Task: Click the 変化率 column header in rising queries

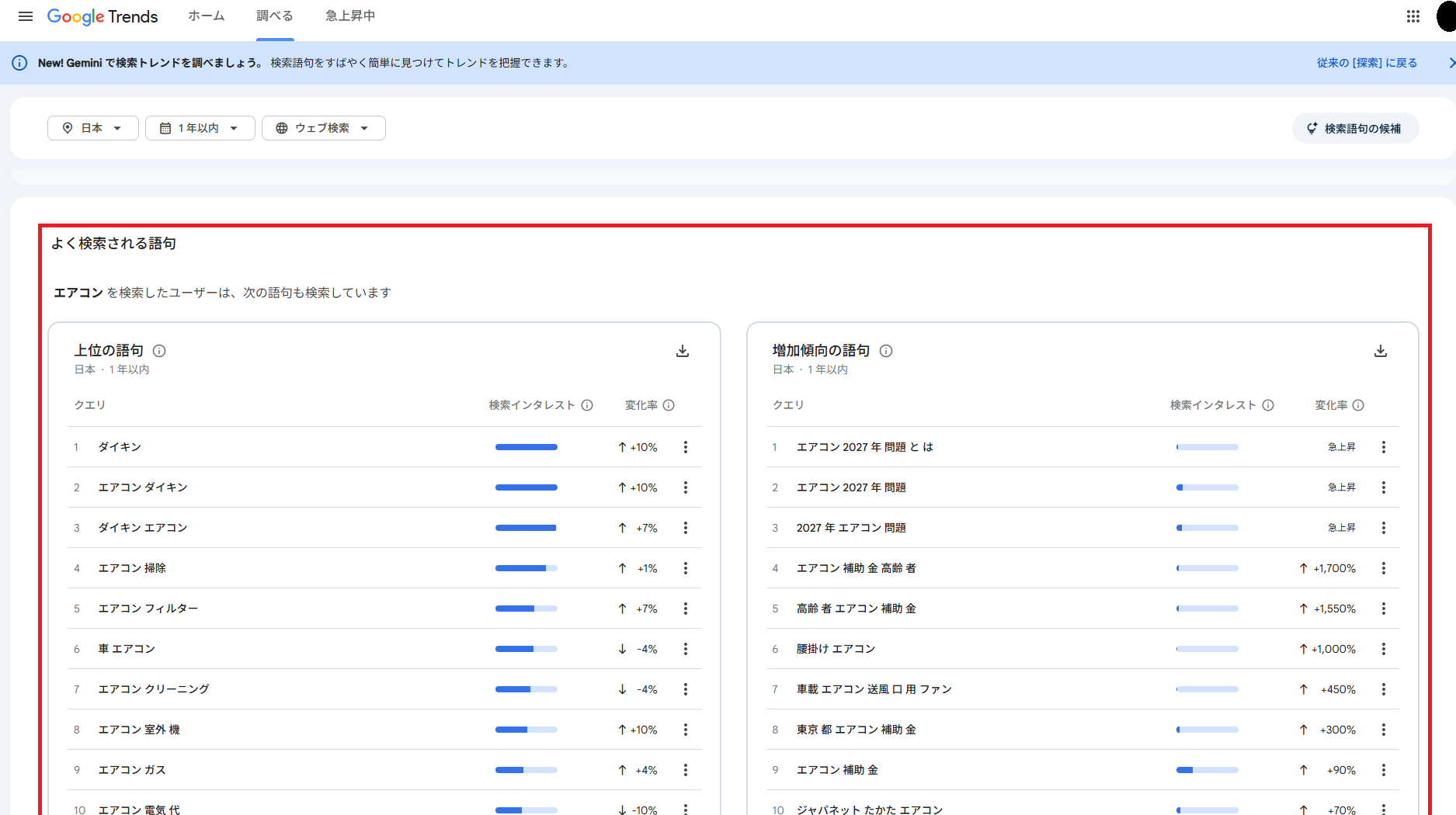Action: coord(1331,405)
